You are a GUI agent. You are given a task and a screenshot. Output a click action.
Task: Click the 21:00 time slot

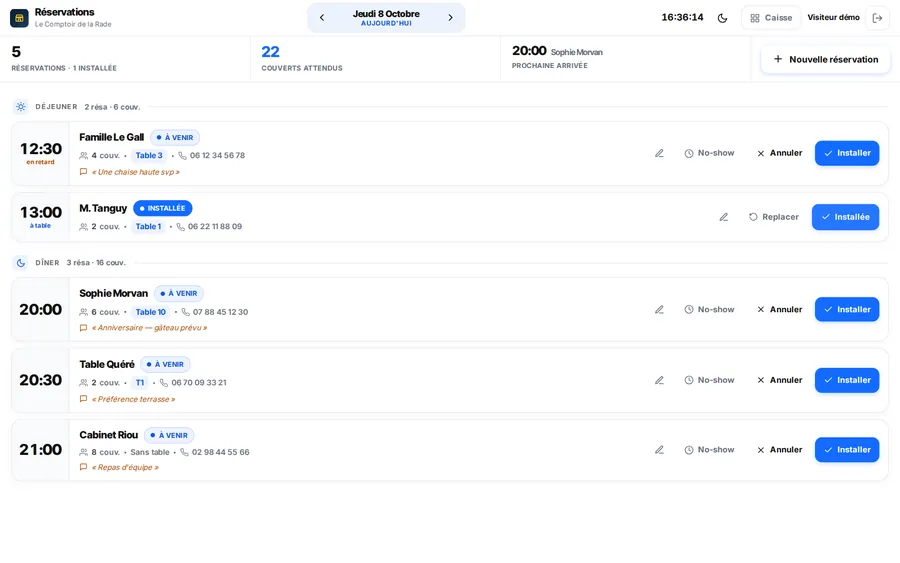click(40, 450)
